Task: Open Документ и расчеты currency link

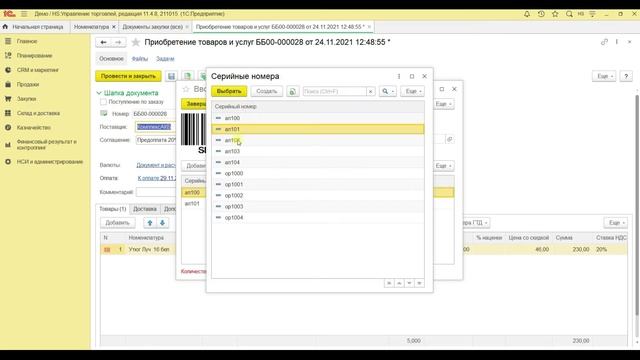Action: click(156, 165)
